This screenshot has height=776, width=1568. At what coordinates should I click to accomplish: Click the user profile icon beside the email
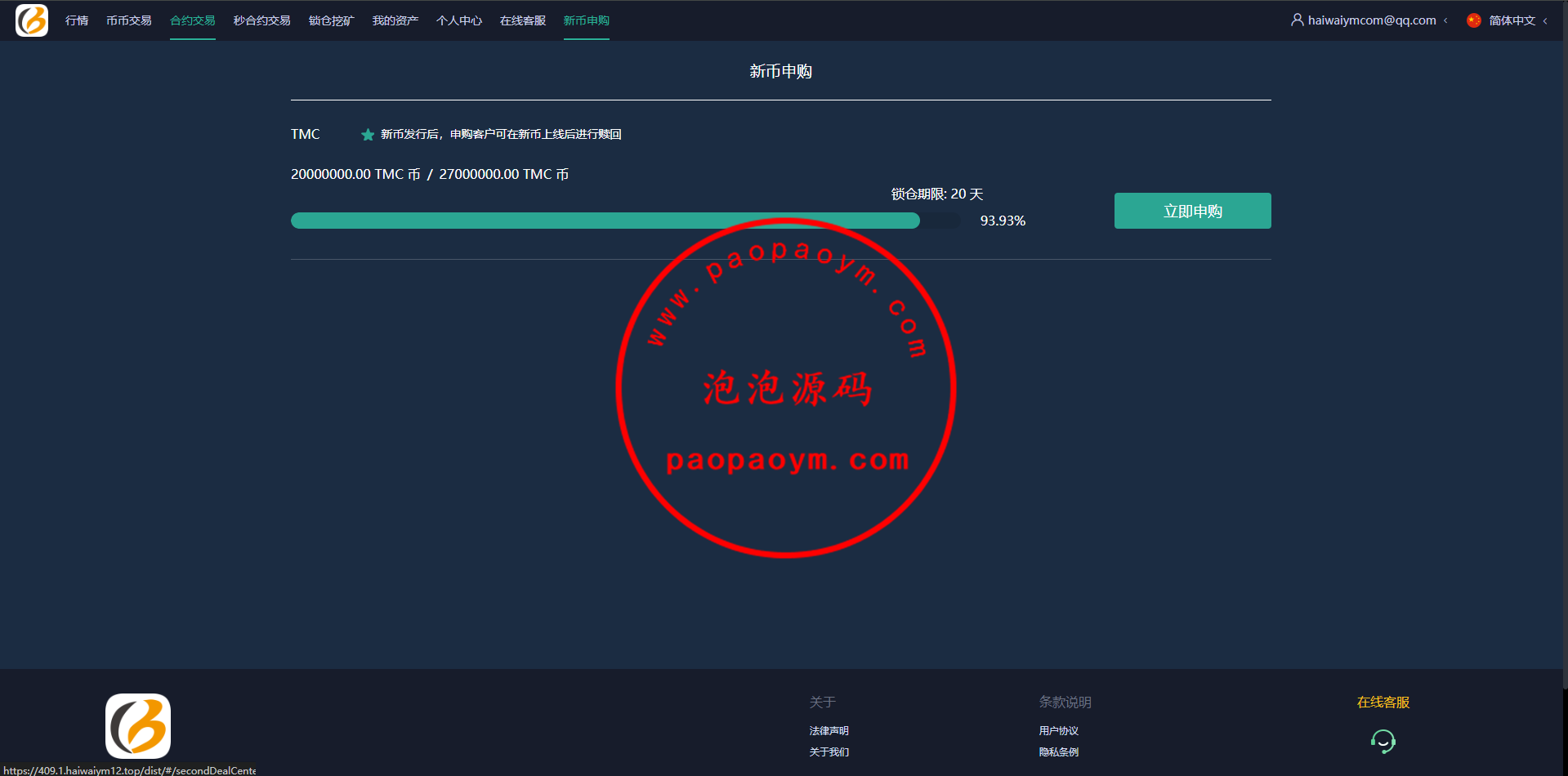(1297, 20)
